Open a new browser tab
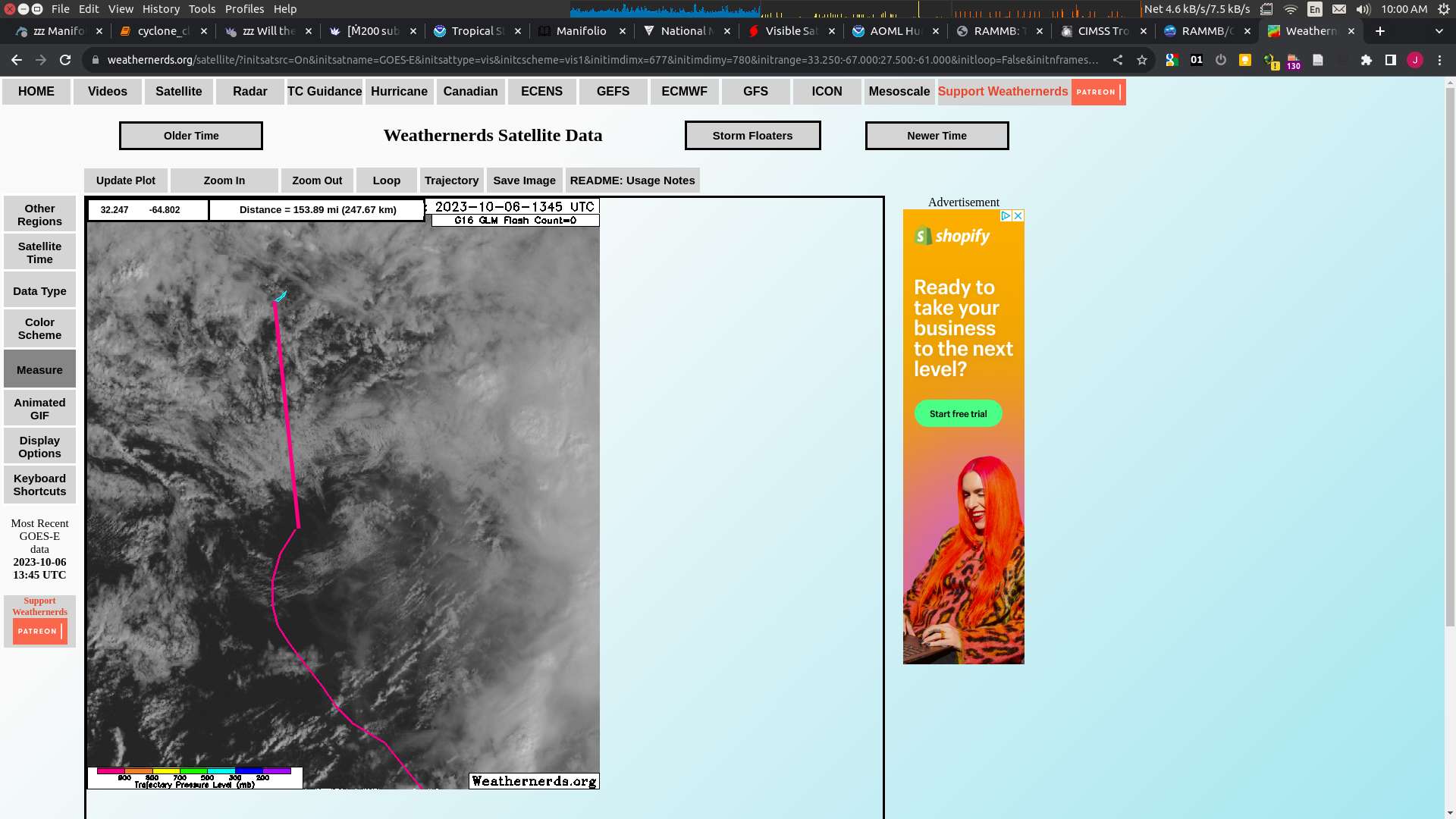 pyautogui.click(x=1380, y=31)
